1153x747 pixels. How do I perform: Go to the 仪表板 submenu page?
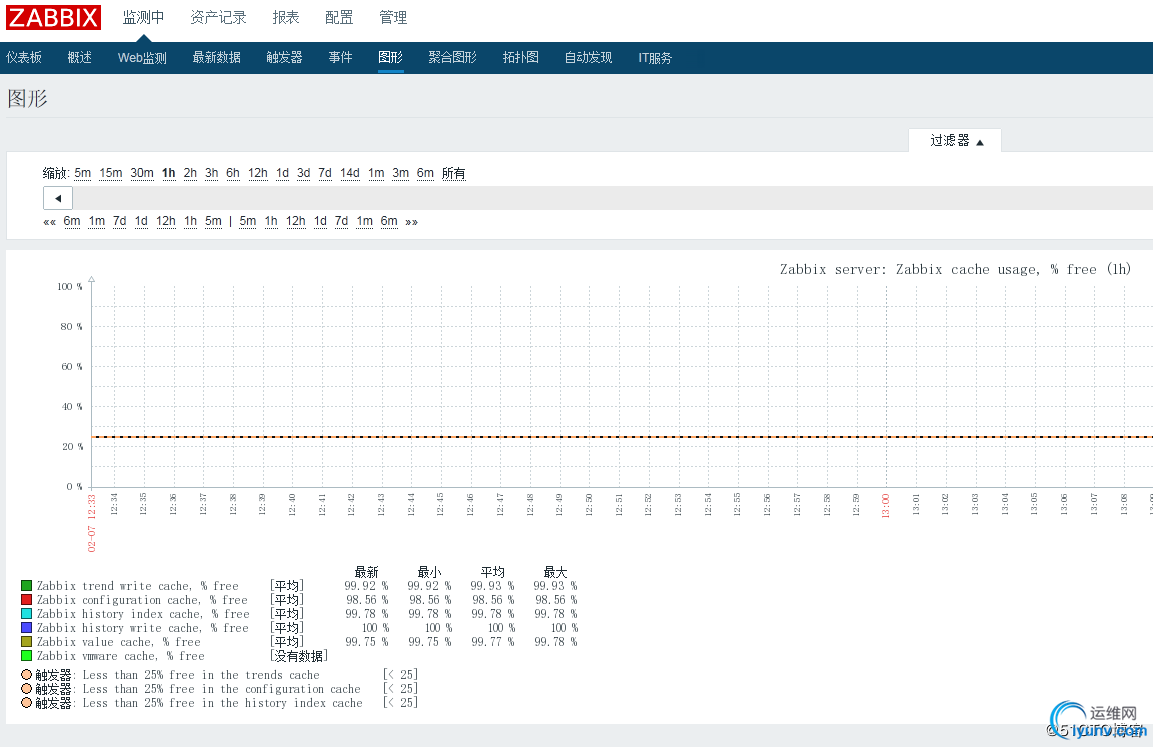[x=24, y=57]
